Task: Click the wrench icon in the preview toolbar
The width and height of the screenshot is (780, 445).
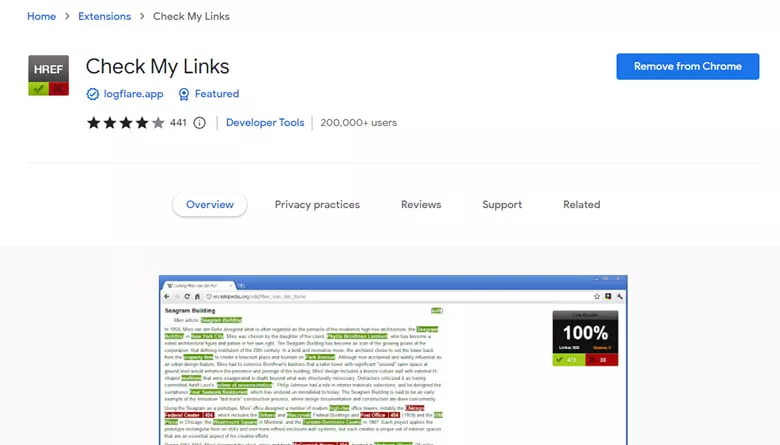Action: pos(620,296)
